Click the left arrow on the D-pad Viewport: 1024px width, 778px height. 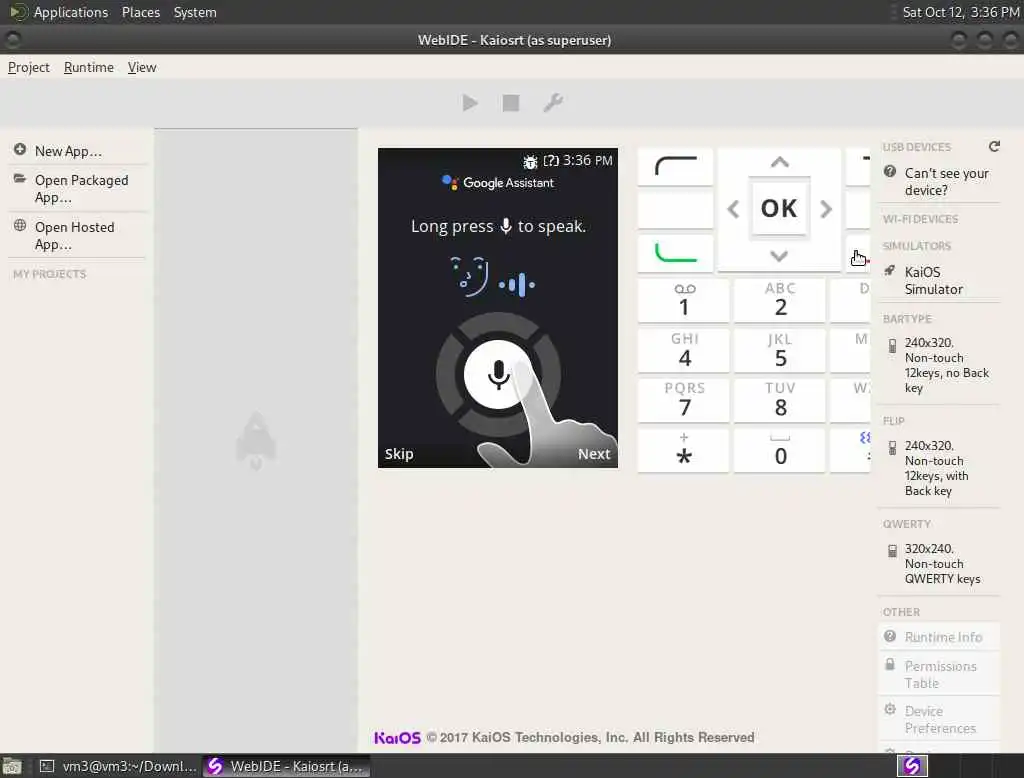click(733, 209)
